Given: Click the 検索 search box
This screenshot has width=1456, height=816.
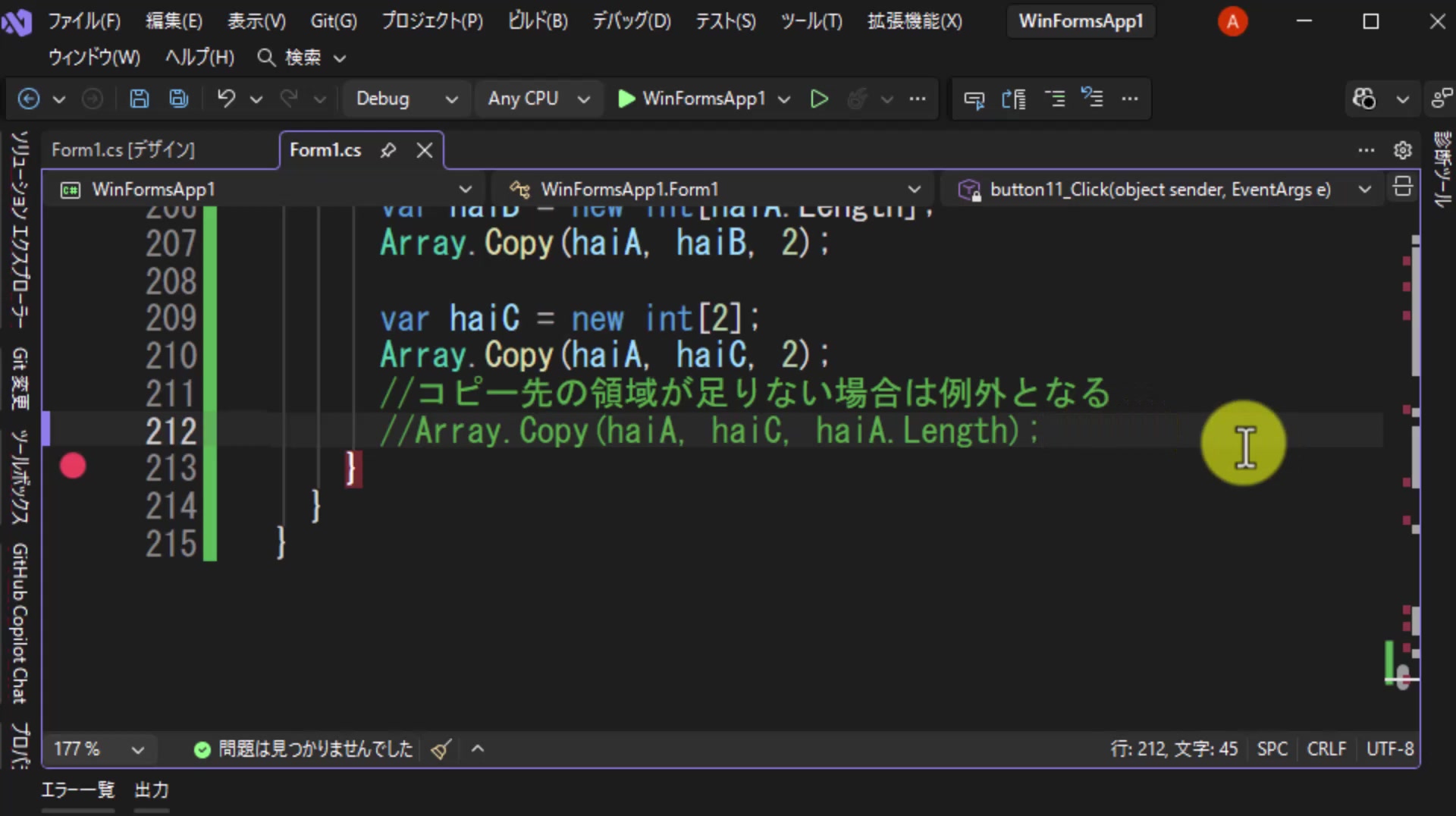Looking at the screenshot, I should 302,58.
